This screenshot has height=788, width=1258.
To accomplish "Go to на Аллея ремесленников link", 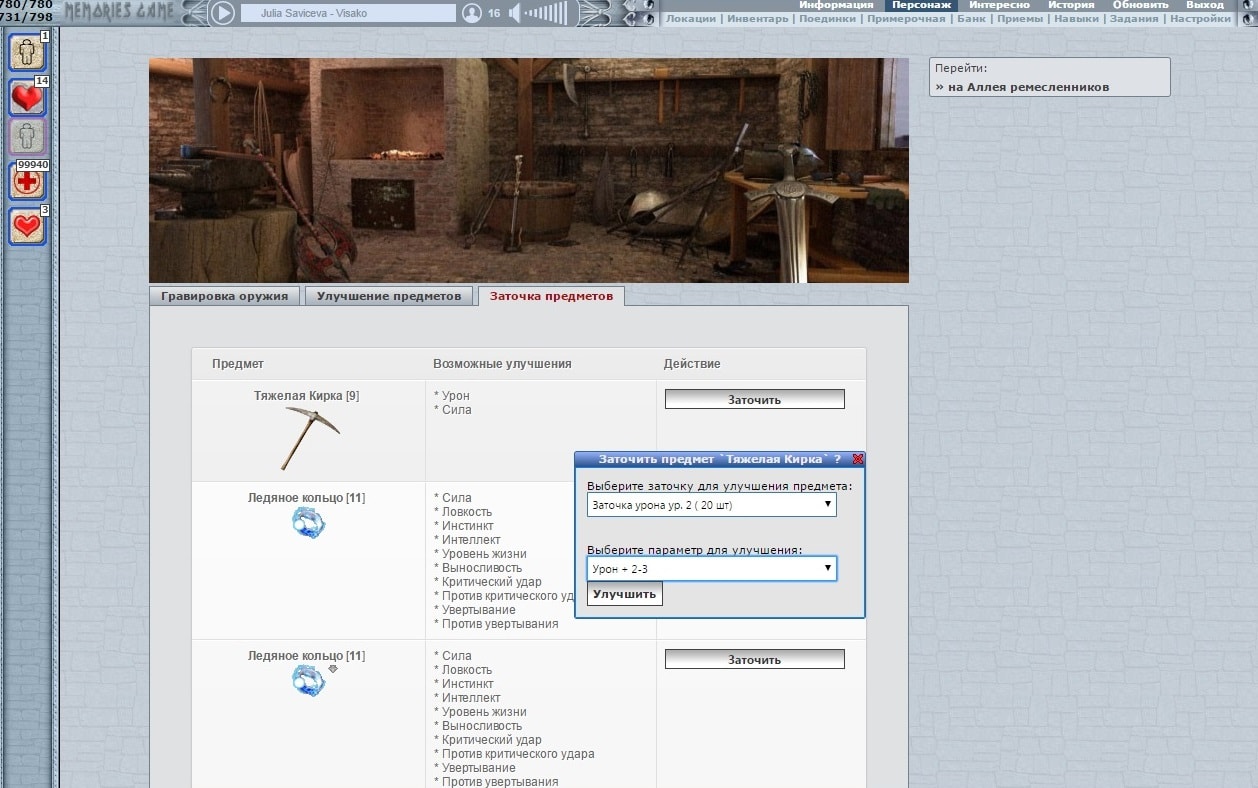I will tap(1026, 87).
